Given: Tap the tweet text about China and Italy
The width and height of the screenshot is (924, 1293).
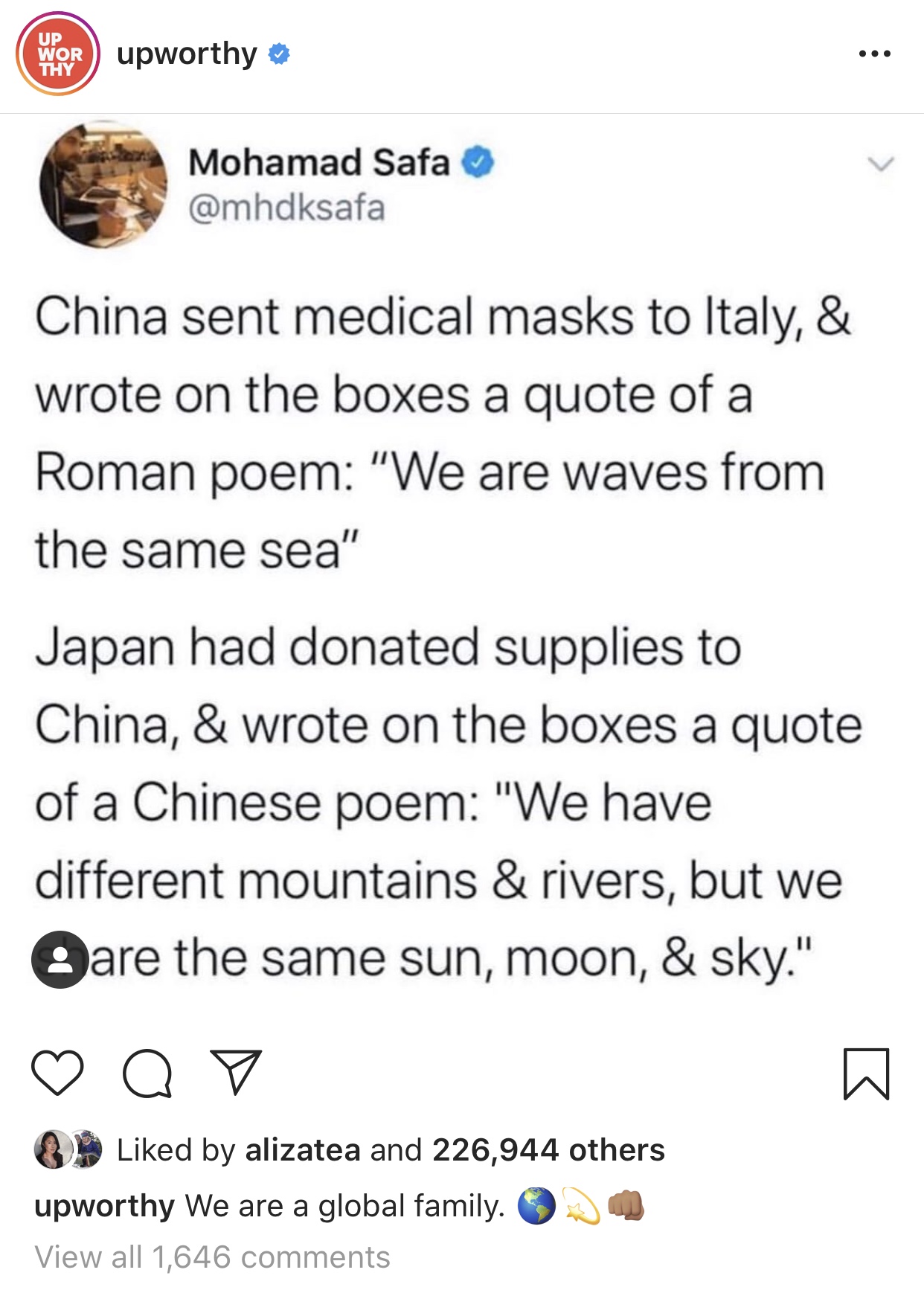Looking at the screenshot, I should (x=443, y=433).
